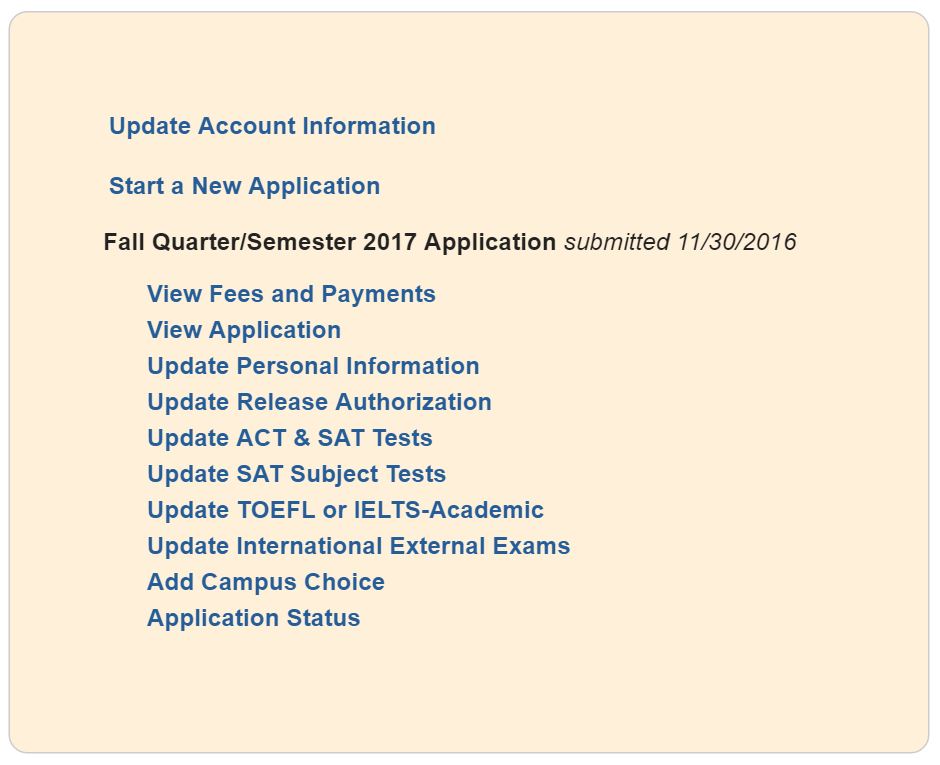
Task: Open Update SAT Subject Tests
Action: click(297, 474)
